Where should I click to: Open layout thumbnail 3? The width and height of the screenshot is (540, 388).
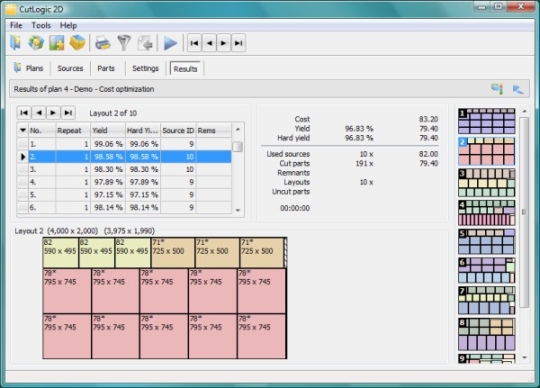click(487, 182)
